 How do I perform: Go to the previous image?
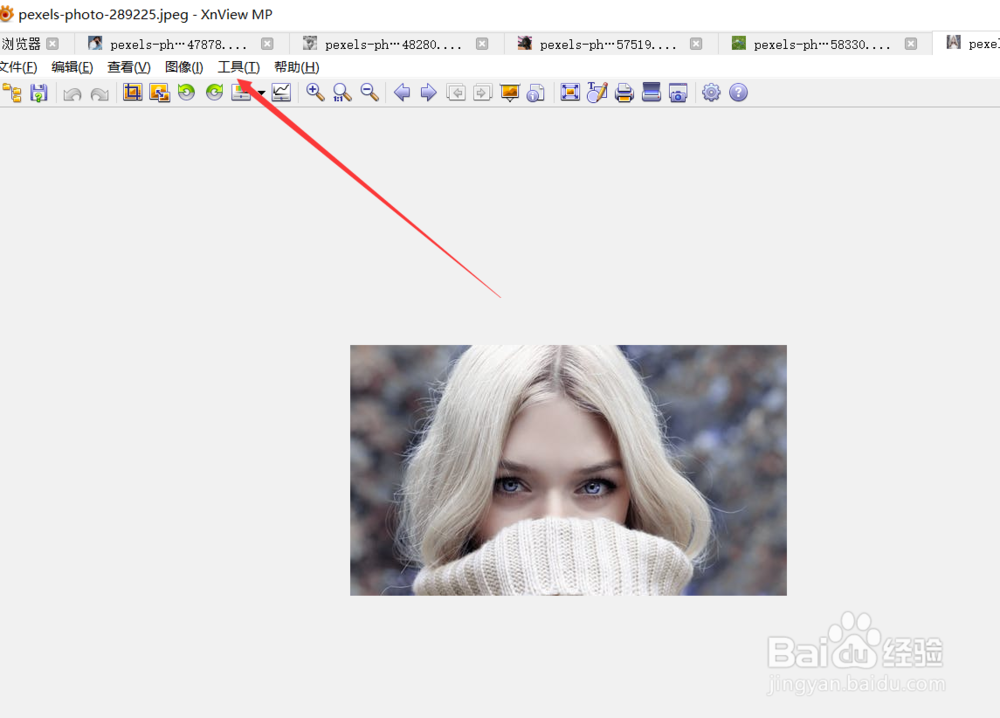(402, 93)
